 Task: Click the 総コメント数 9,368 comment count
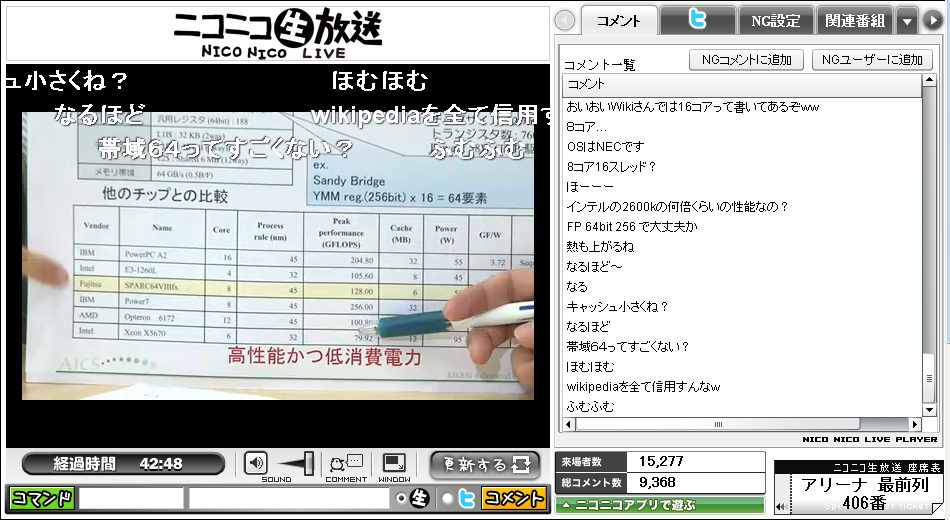[x=660, y=483]
